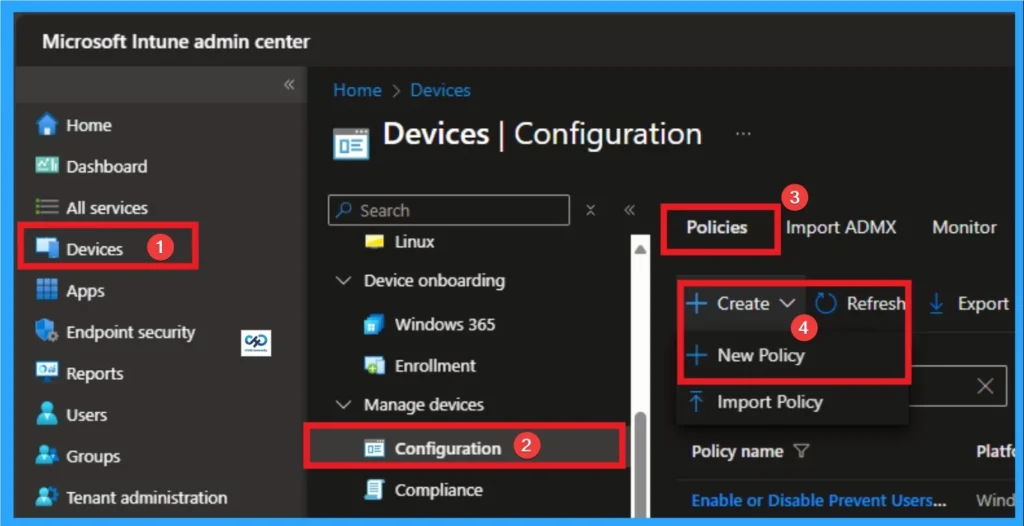Screen dimensions: 1024x526
Task: Go to Home via the breadcrumb
Action: 357,90
